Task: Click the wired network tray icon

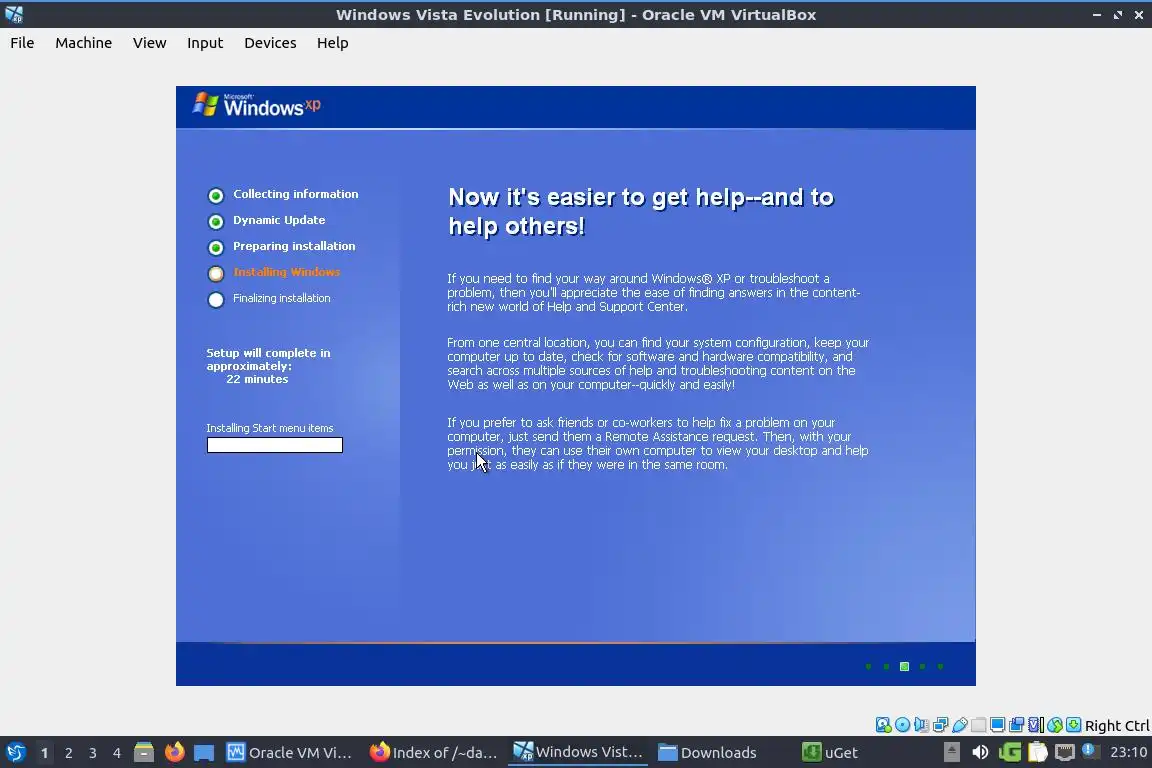Action: (1065, 753)
